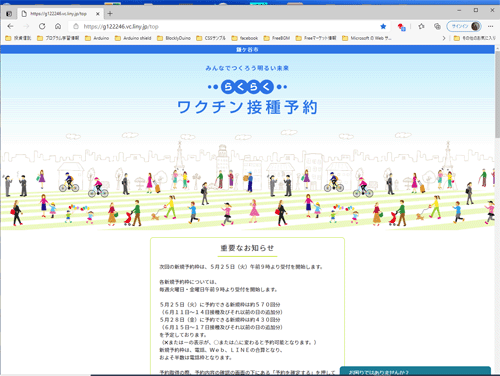Image resolution: width=500 pixels, height=376 pixels.
Task: Open the Favorites list
Action: (421, 26)
